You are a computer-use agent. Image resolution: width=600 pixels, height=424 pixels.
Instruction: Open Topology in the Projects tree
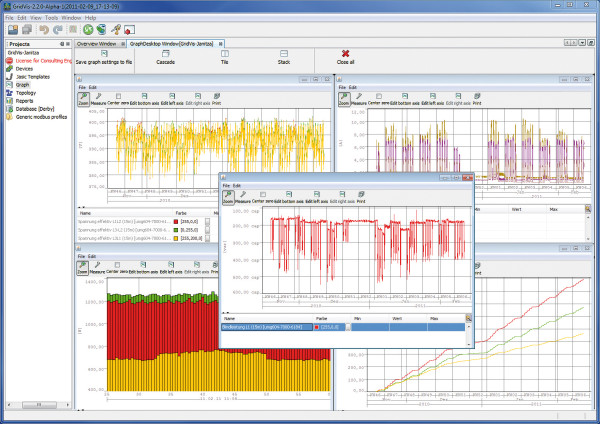pos(25,94)
